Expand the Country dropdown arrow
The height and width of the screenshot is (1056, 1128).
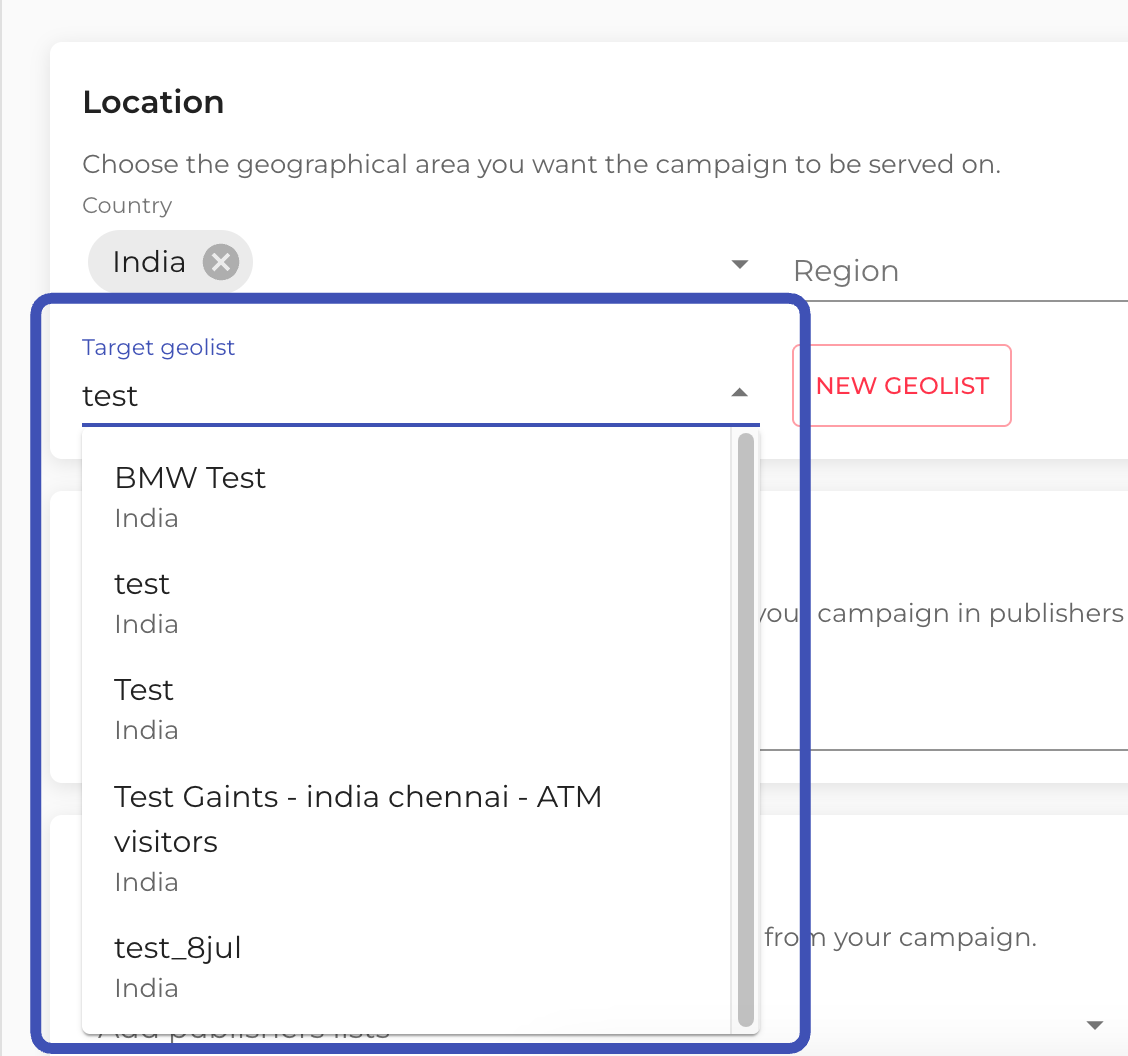pos(740,265)
